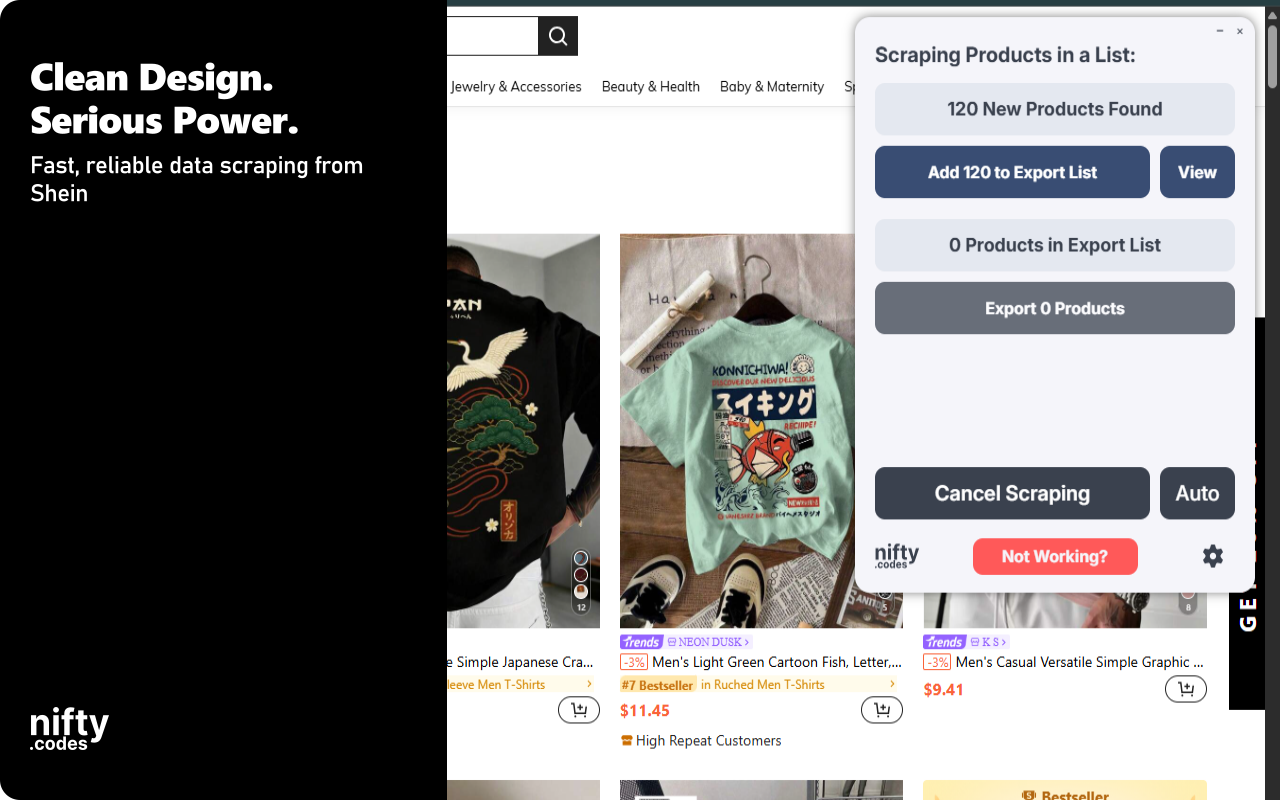Click the Trends badge on the $9.41 product
1280x800 pixels.
tap(944, 641)
